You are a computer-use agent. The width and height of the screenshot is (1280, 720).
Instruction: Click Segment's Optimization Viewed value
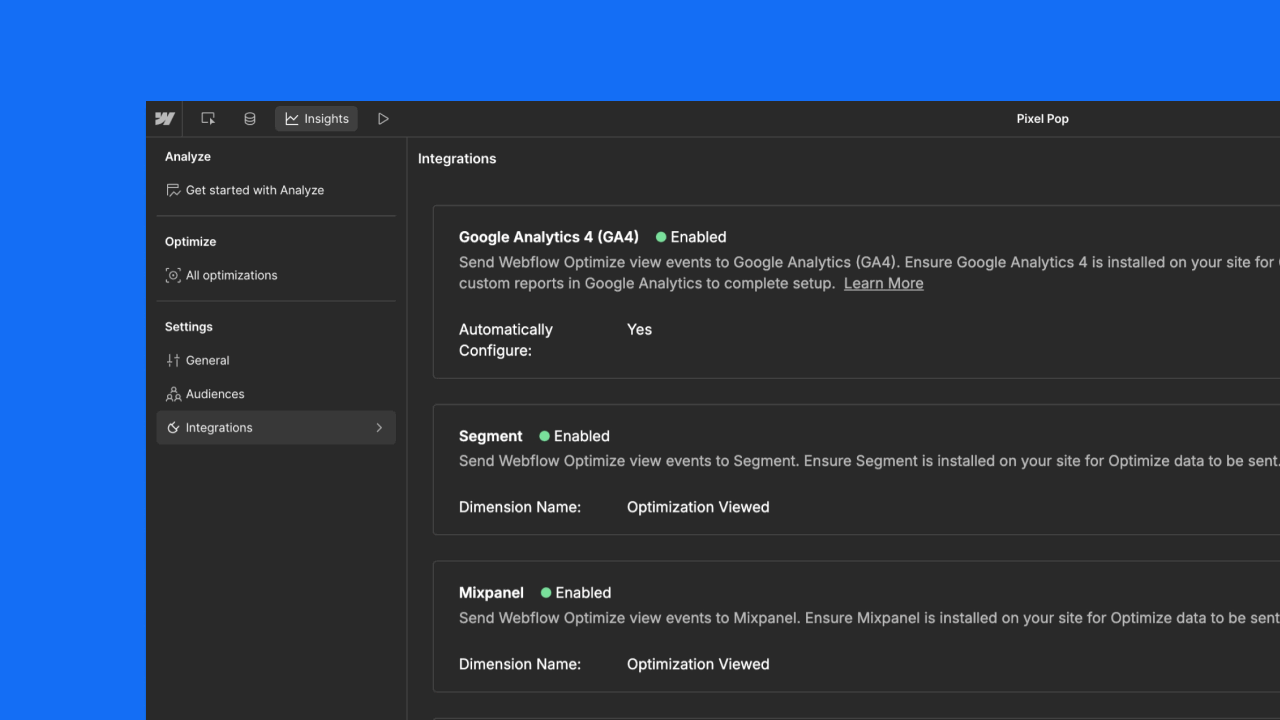point(698,507)
